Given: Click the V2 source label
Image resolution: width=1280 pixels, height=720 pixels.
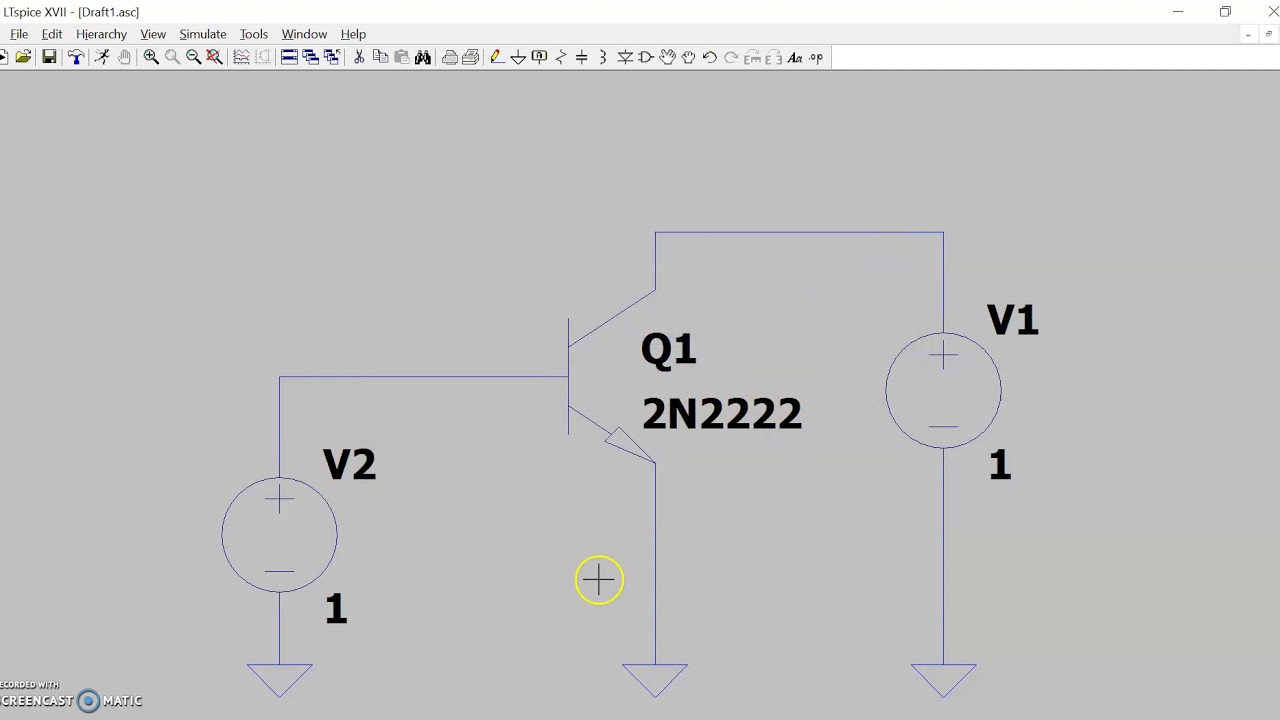Looking at the screenshot, I should pos(349,464).
